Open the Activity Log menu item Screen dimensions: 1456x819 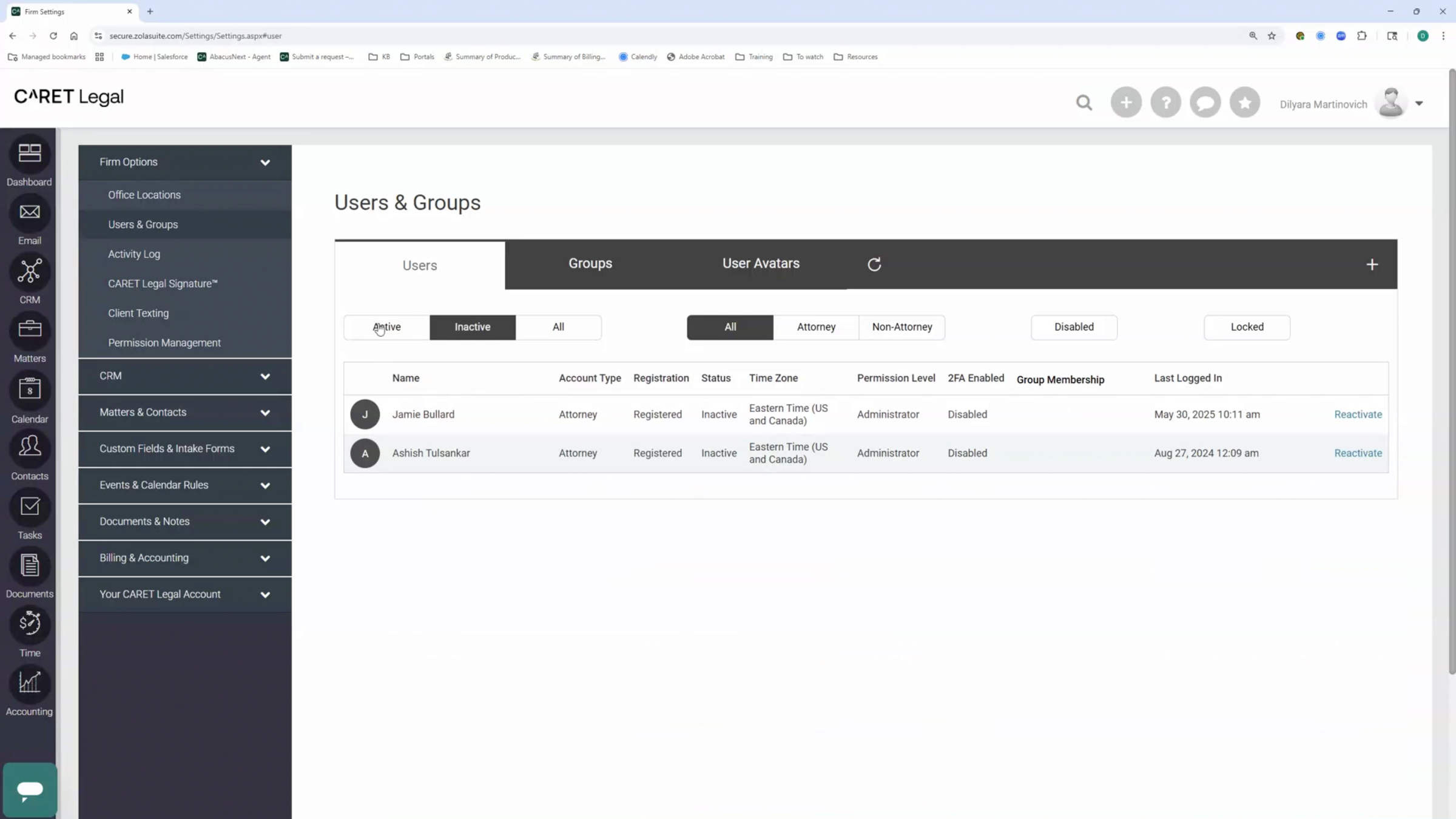[185, 254]
